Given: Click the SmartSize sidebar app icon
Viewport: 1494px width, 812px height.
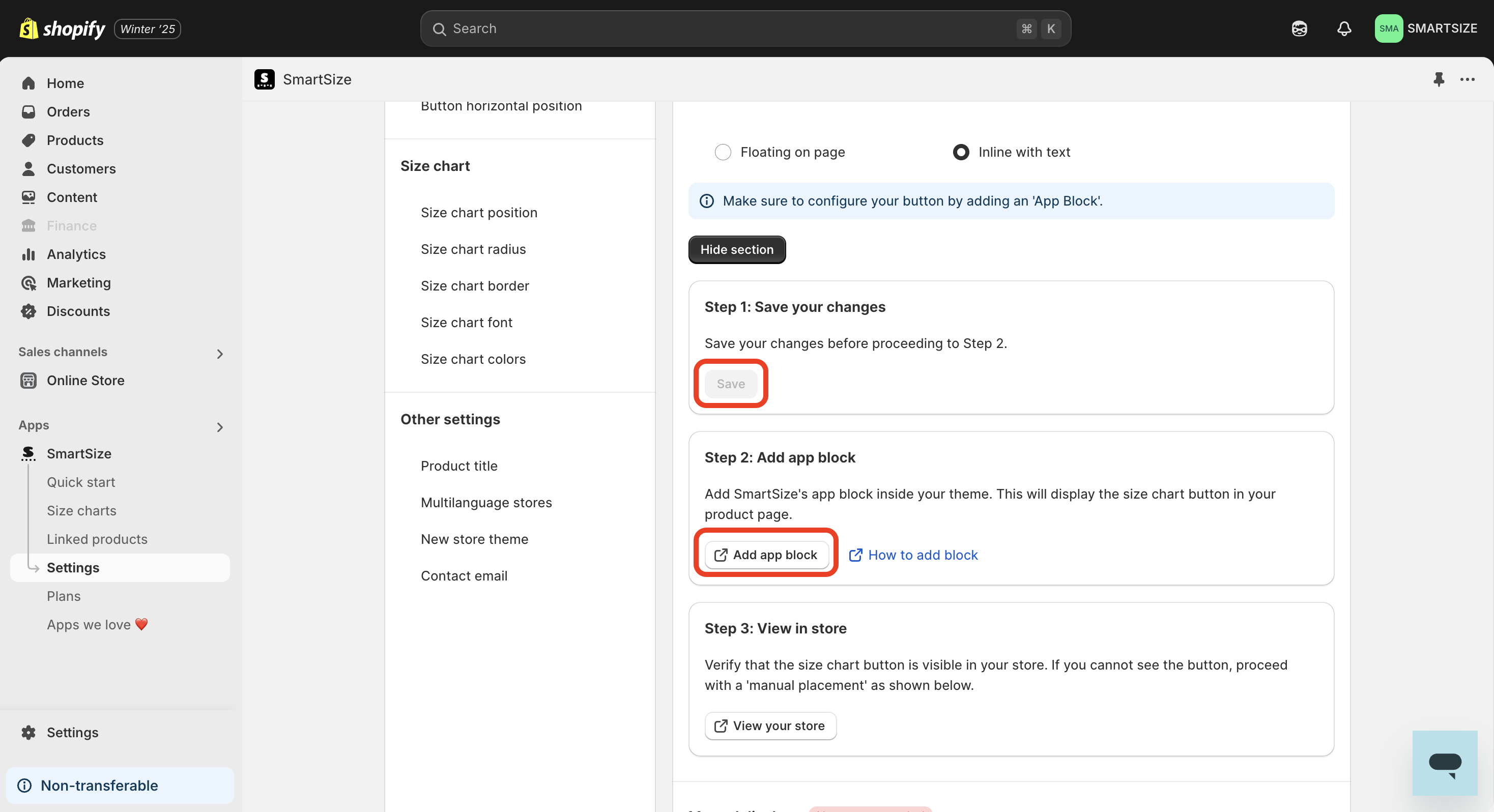Looking at the screenshot, I should point(28,453).
